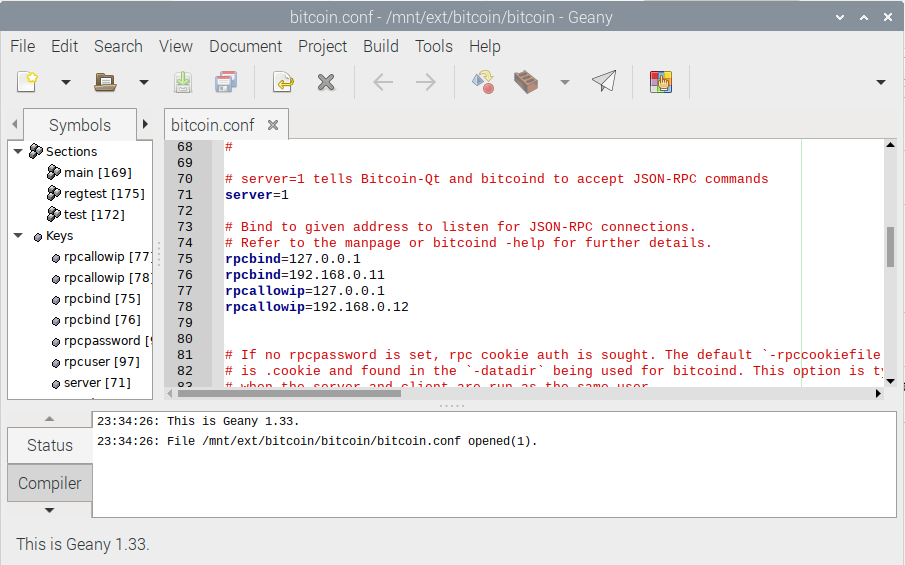Click line number 75 in margin
The image size is (905, 565).
pyautogui.click(x=185, y=259)
